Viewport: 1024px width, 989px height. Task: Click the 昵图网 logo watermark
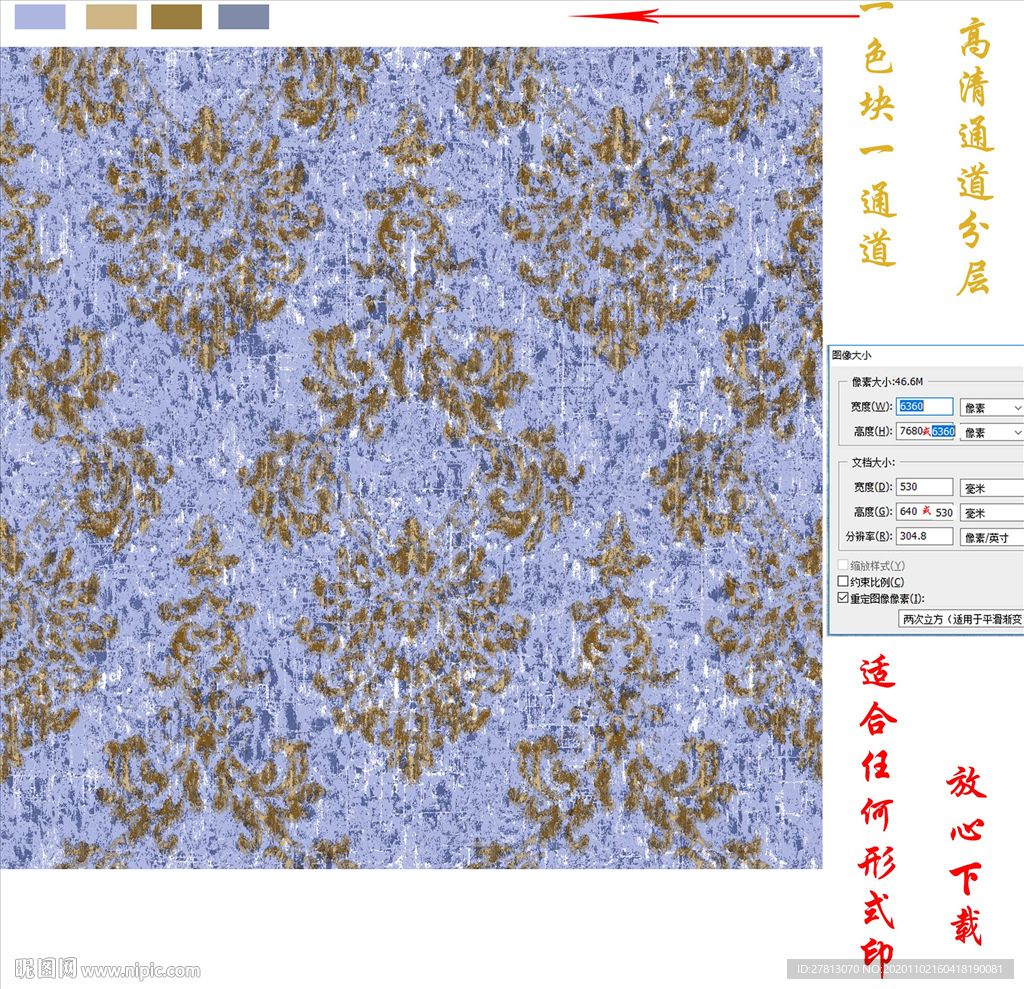46,969
